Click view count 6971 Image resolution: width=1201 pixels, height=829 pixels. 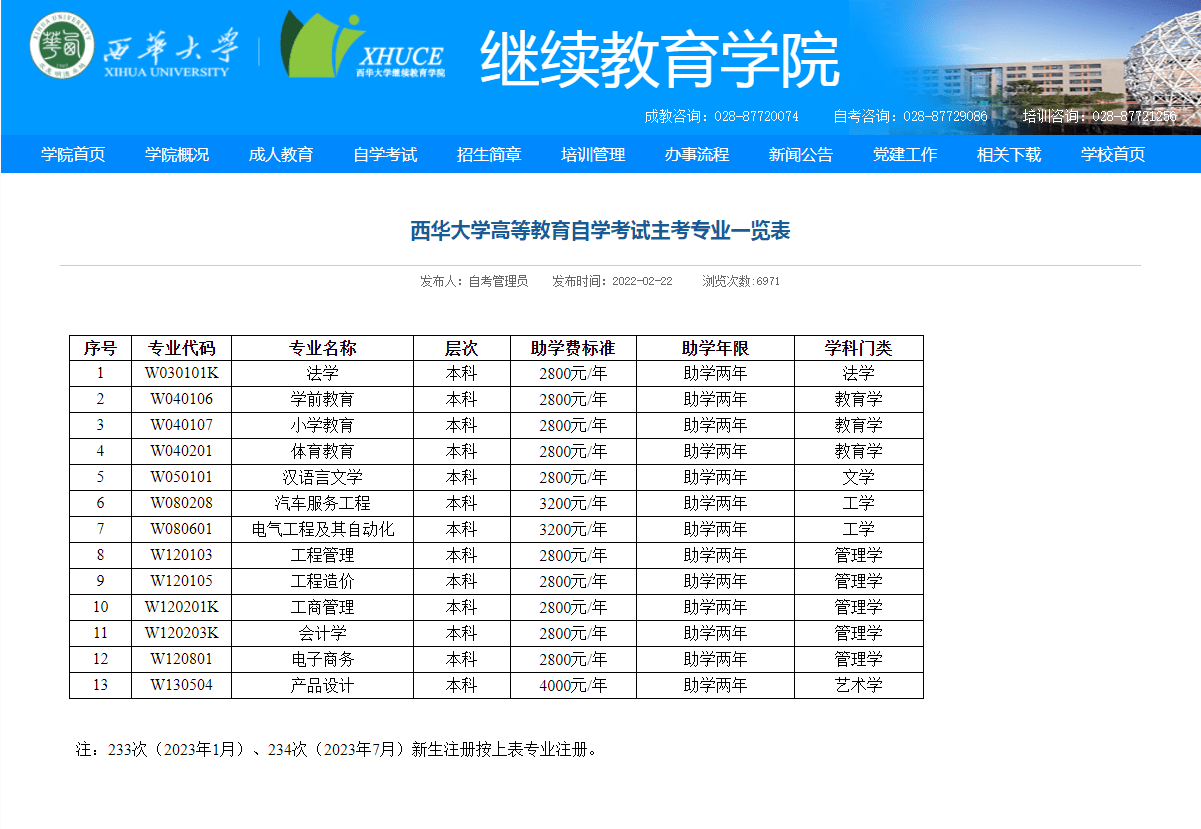768,281
